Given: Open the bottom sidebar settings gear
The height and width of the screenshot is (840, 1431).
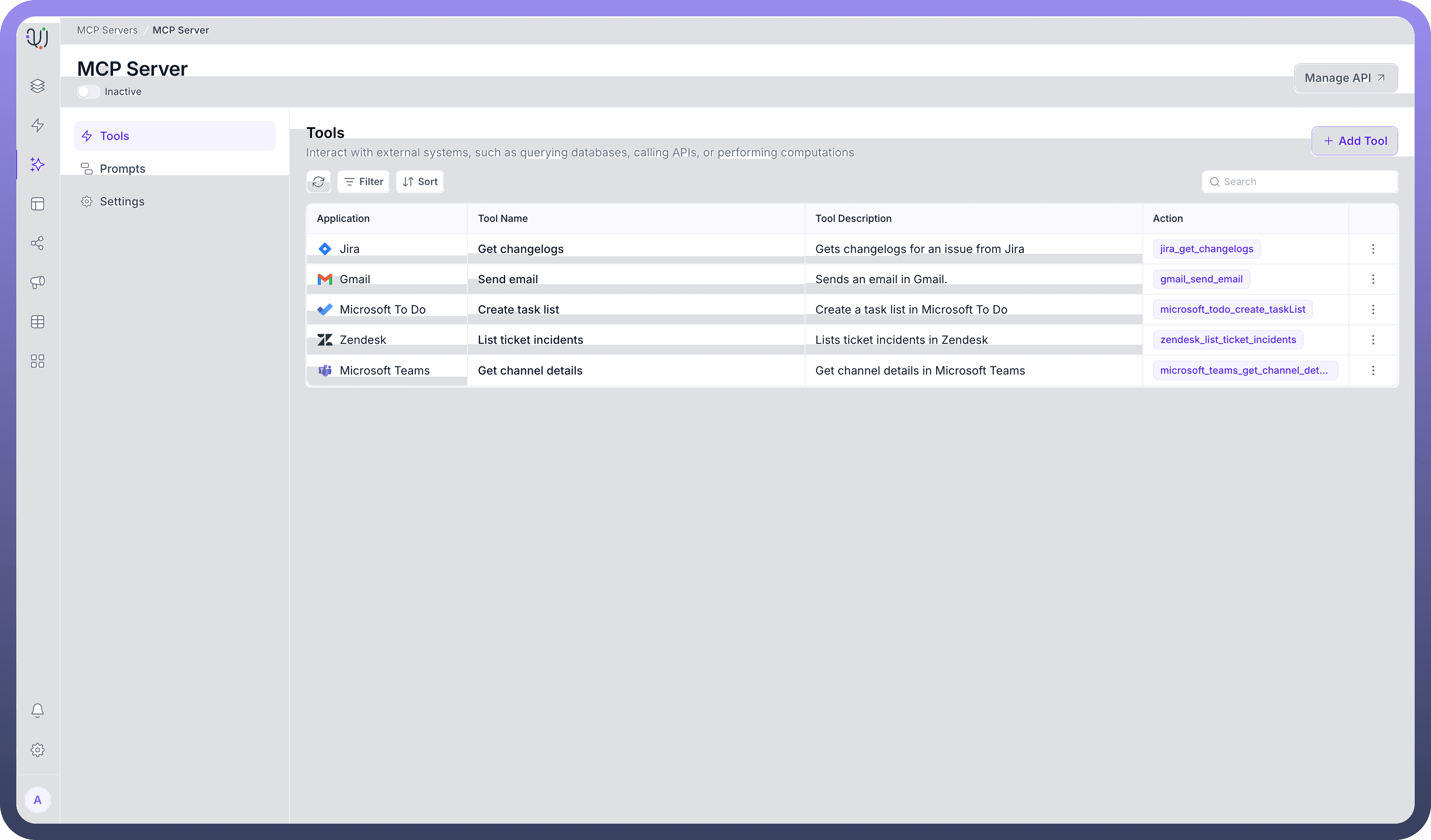Looking at the screenshot, I should [38, 750].
